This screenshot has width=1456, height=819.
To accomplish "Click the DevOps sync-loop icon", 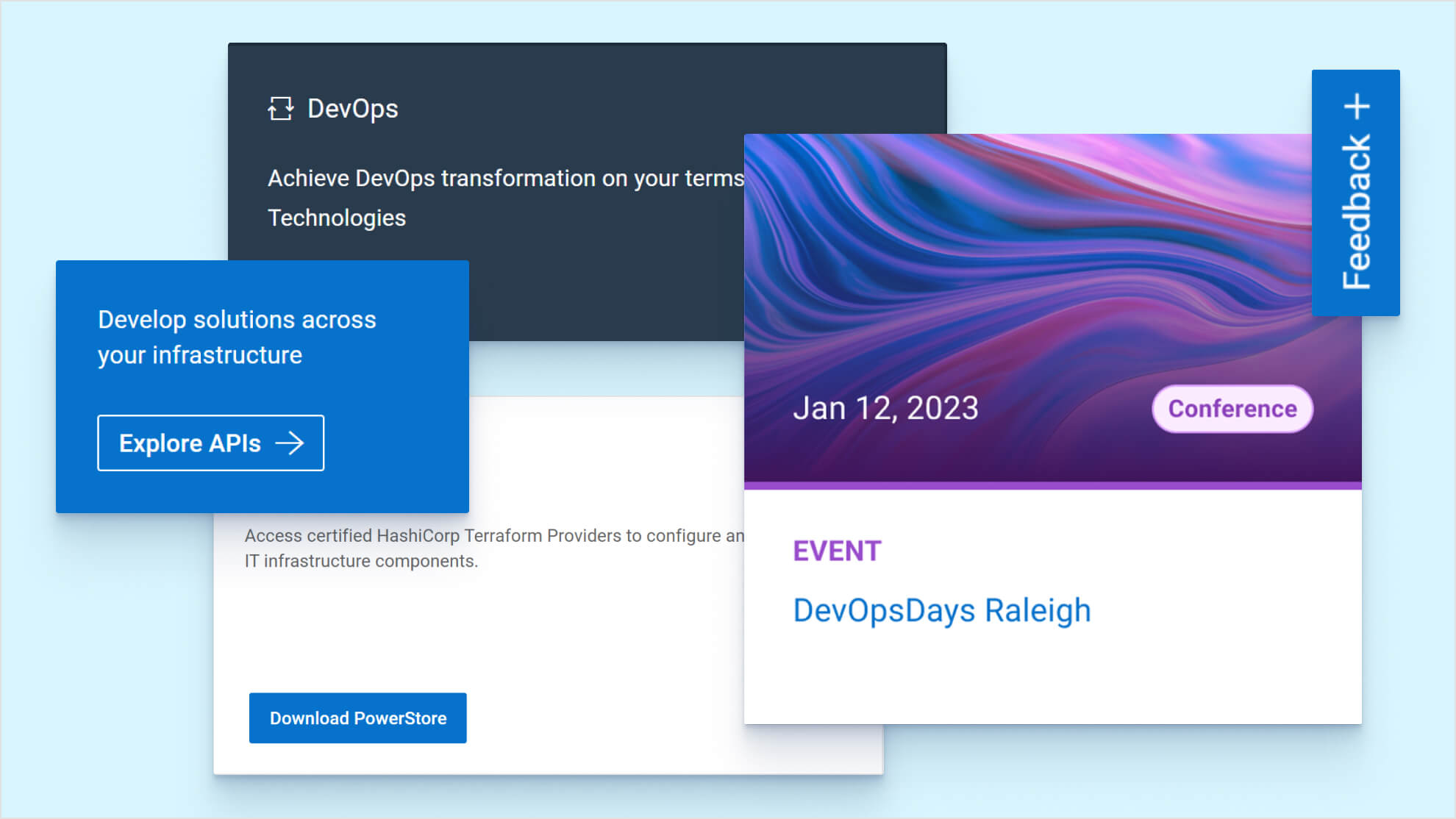I will [x=282, y=109].
